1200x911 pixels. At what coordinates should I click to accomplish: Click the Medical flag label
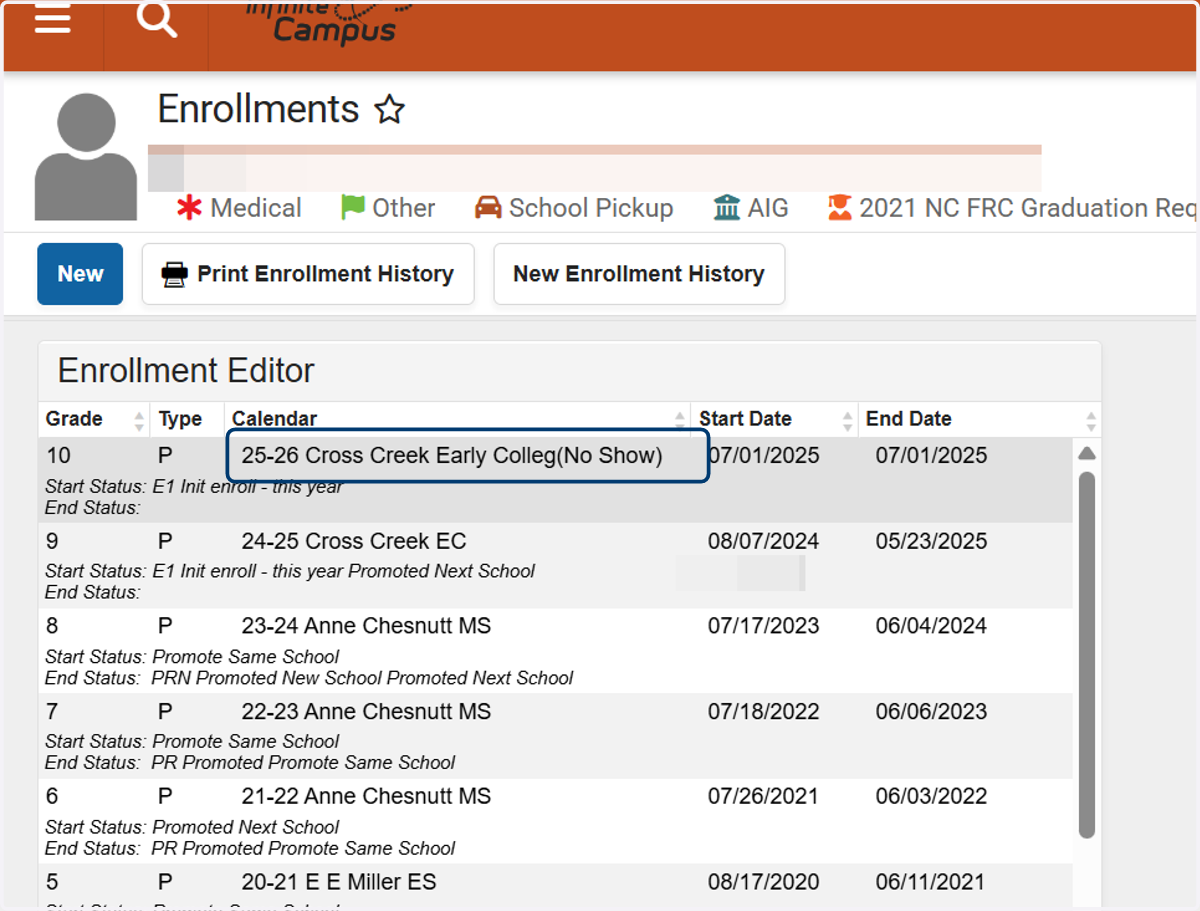pyautogui.click(x=256, y=208)
